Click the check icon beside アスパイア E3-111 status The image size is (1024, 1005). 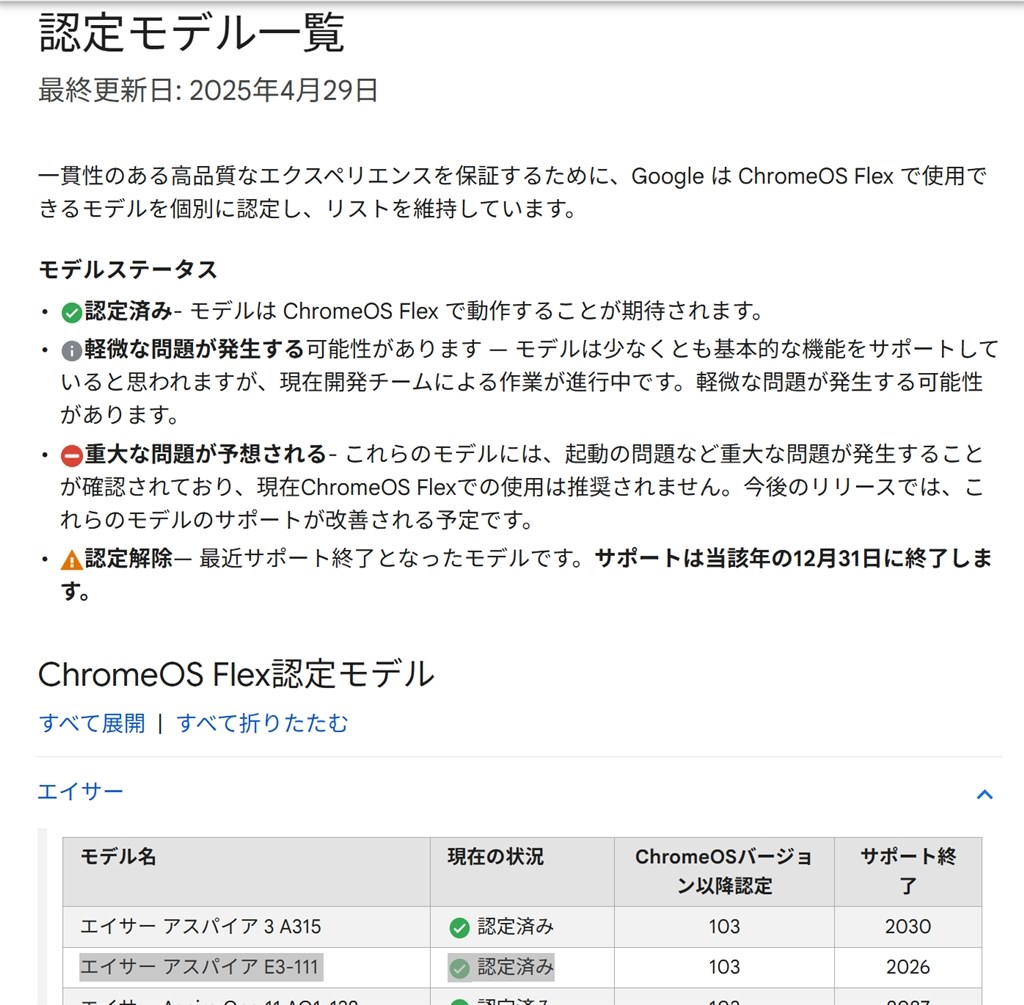[459, 966]
